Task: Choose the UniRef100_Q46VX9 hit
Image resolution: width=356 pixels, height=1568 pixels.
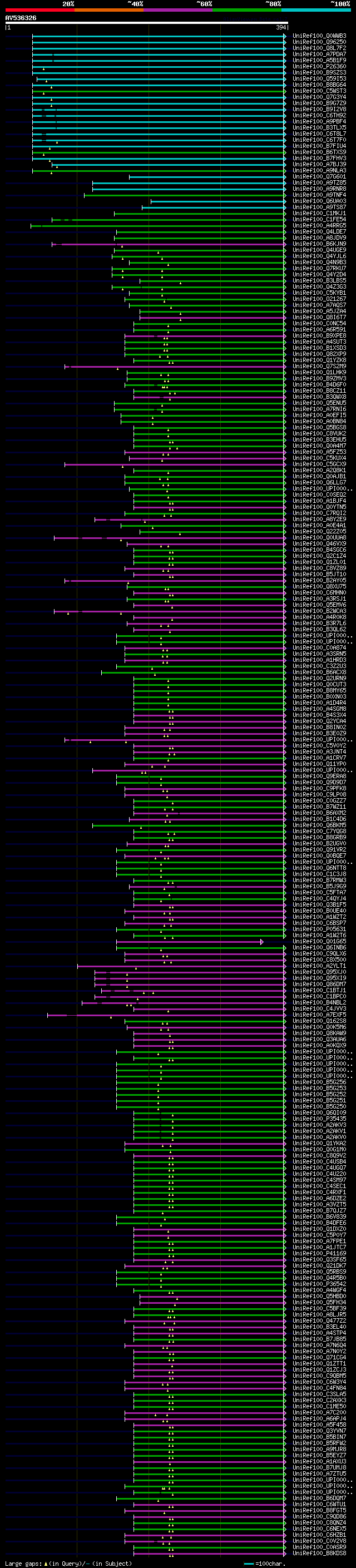Action: [x=319, y=543]
